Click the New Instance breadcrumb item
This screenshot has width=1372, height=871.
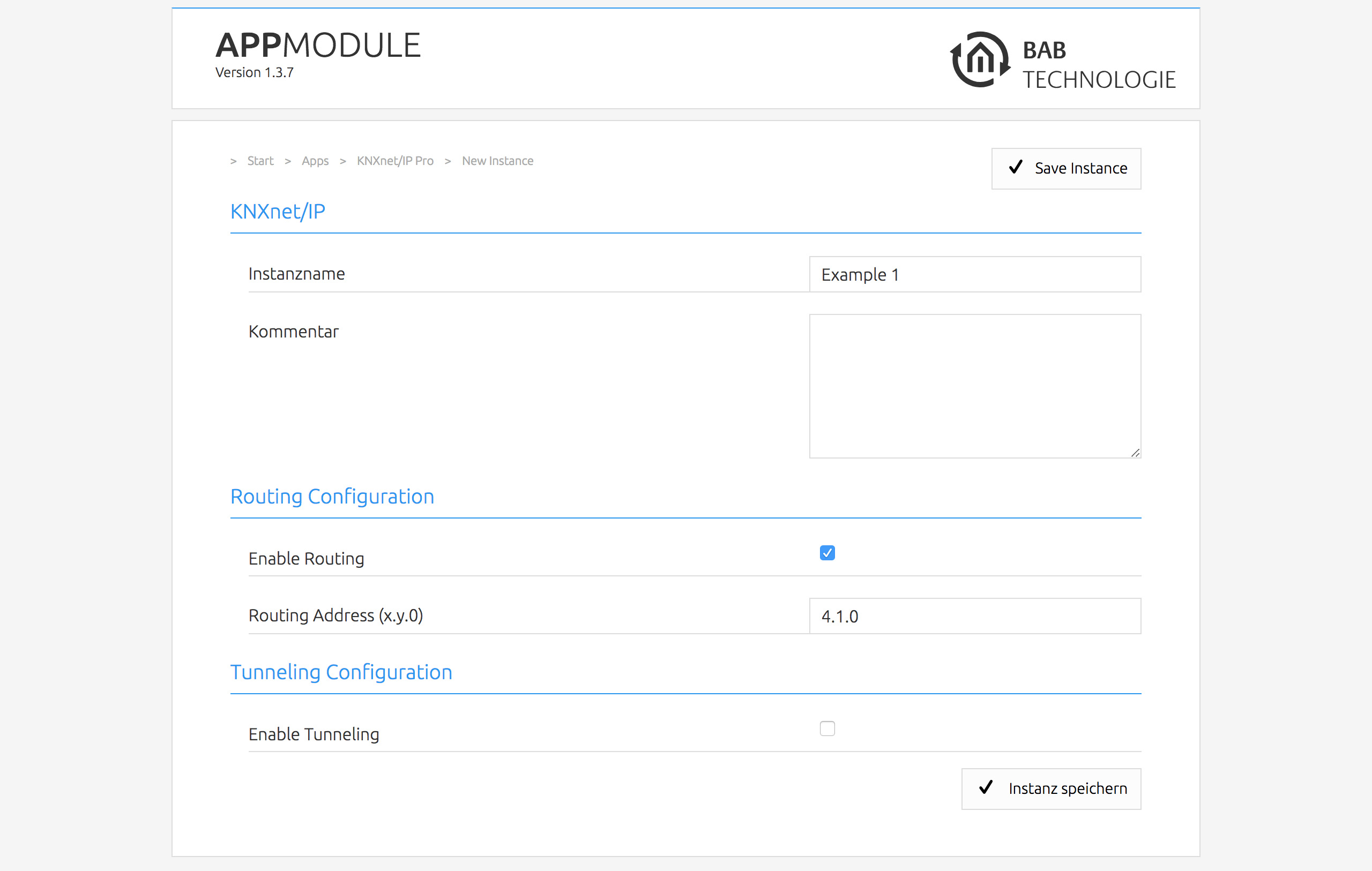tap(497, 161)
